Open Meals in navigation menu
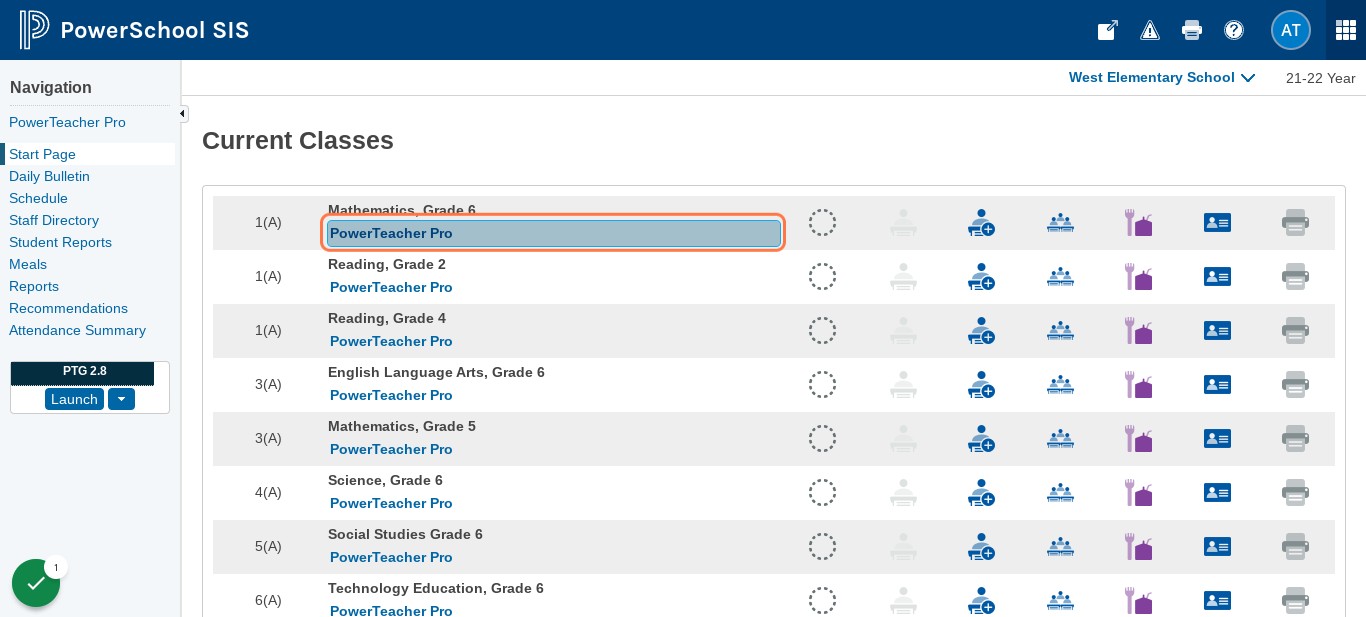The height and width of the screenshot is (617, 1366). (x=28, y=264)
